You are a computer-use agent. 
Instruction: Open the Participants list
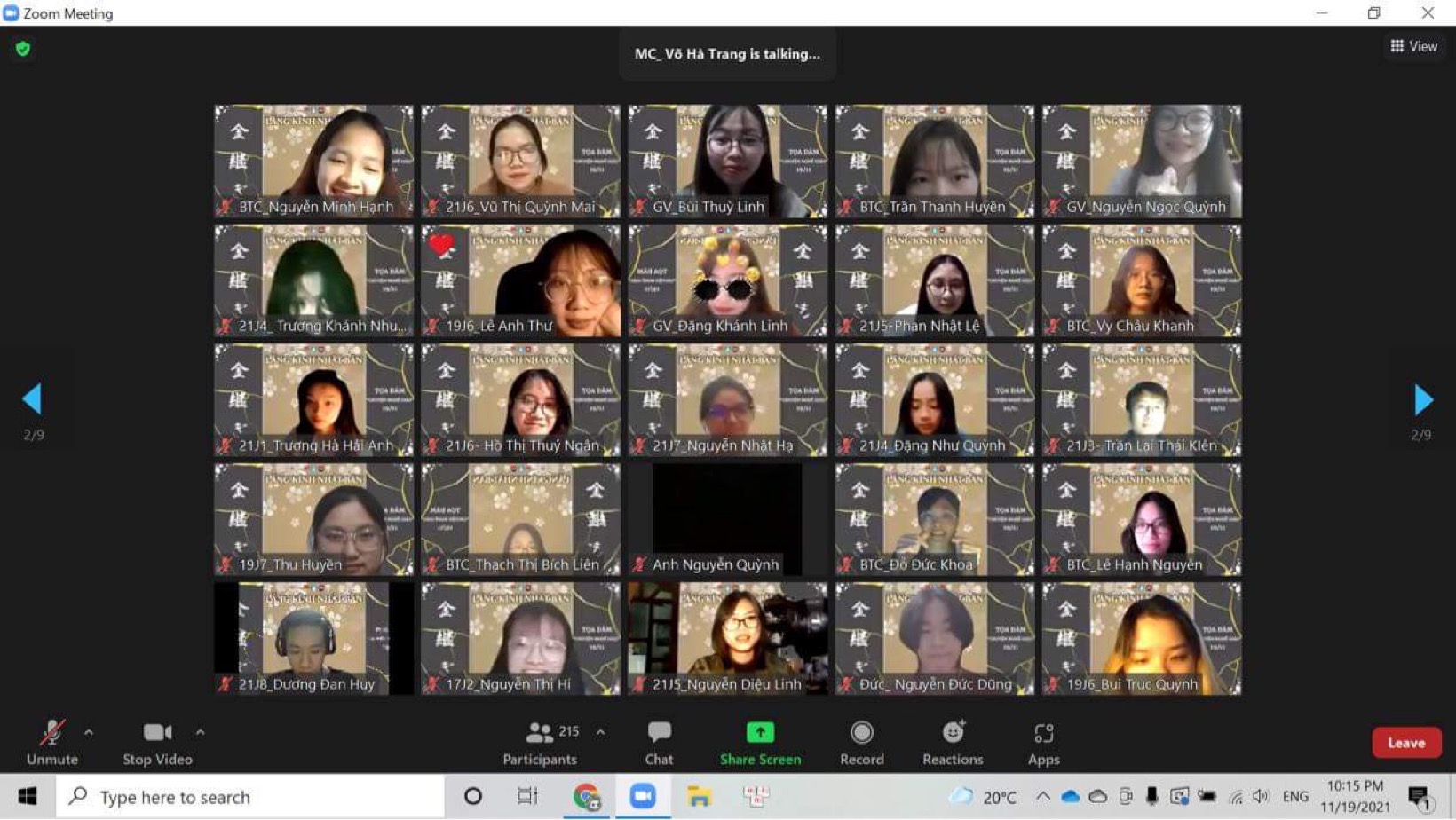[x=540, y=744]
